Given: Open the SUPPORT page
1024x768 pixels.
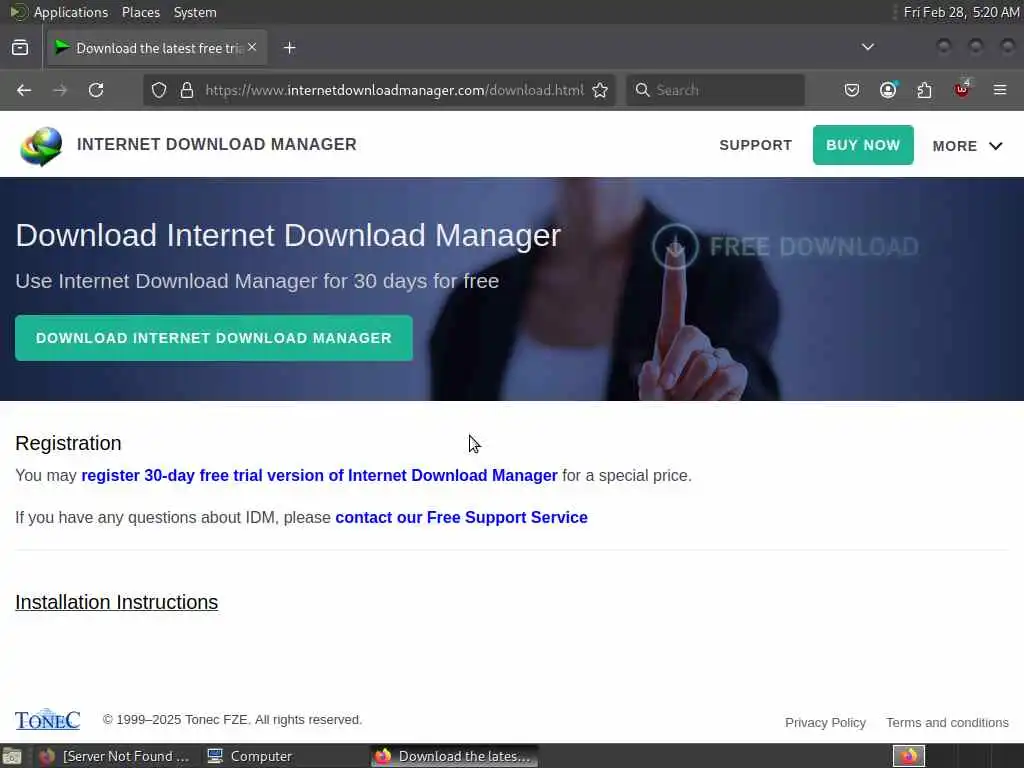Looking at the screenshot, I should coord(756,145).
